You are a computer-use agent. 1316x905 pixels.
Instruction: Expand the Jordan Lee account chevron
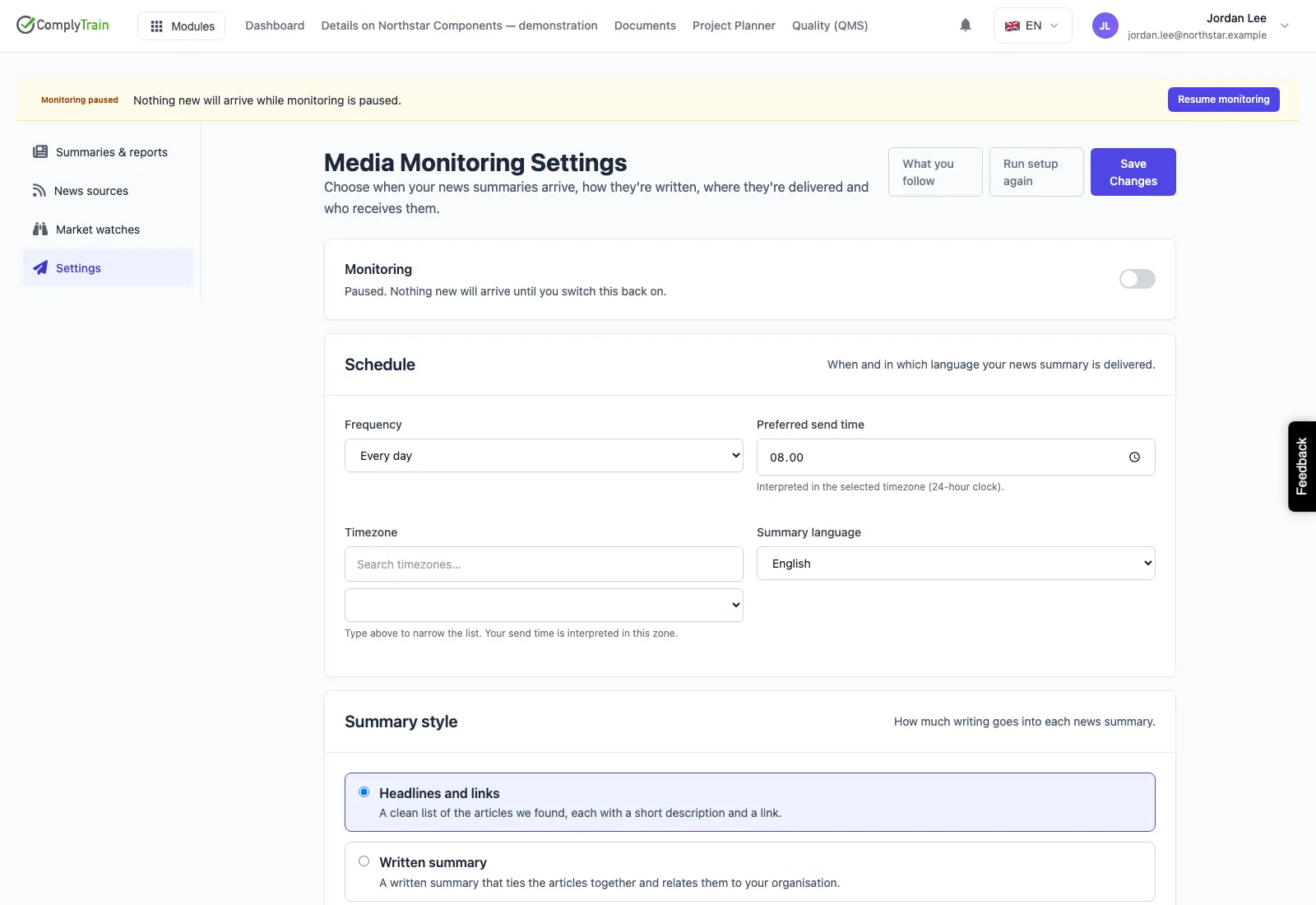point(1285,26)
